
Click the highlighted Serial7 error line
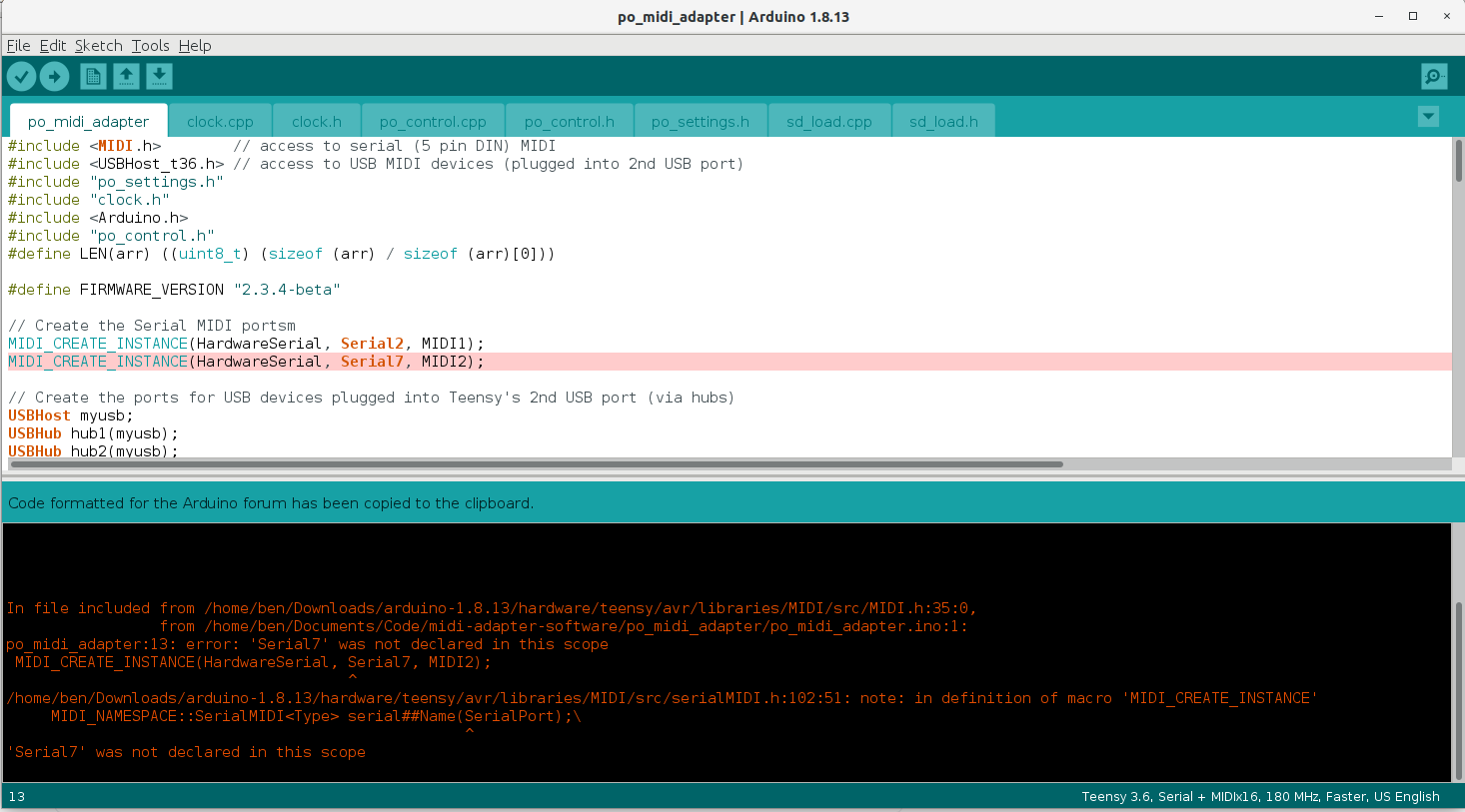coord(245,361)
